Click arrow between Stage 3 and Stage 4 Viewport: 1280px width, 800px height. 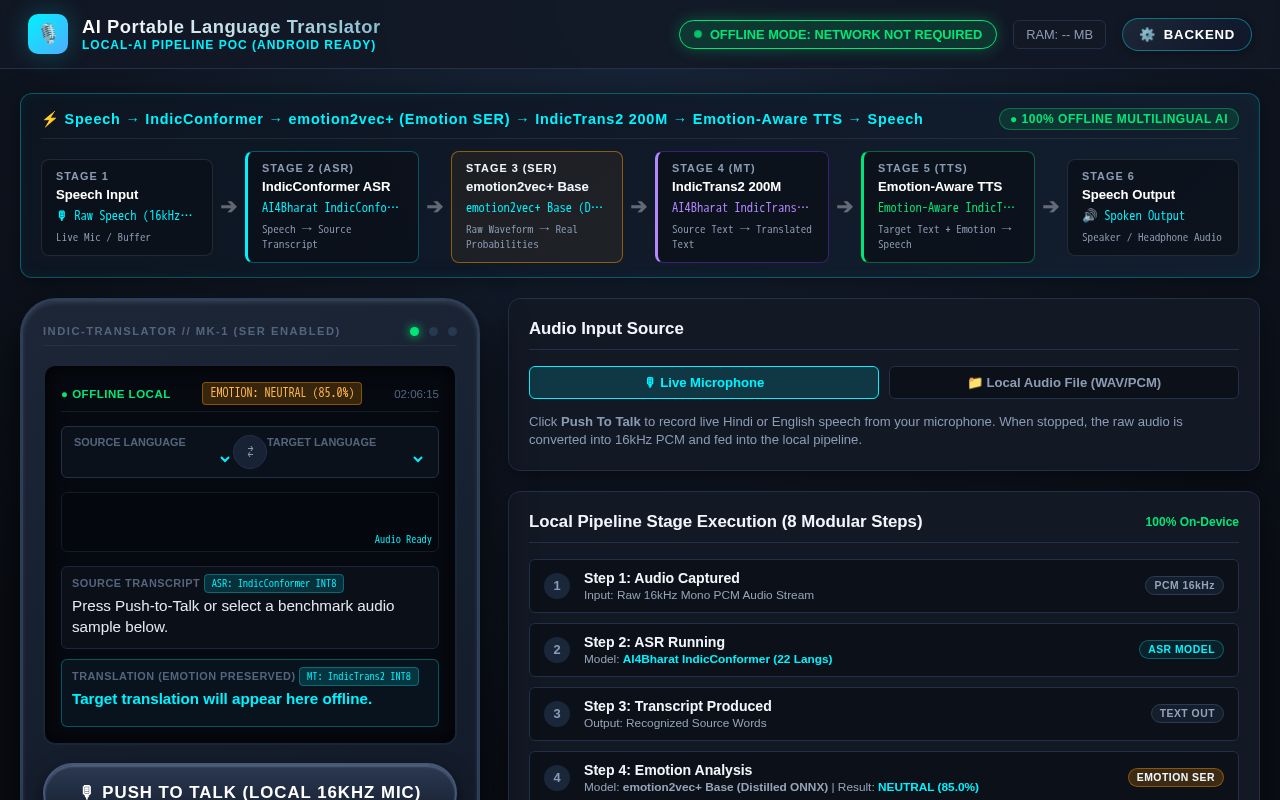639,207
